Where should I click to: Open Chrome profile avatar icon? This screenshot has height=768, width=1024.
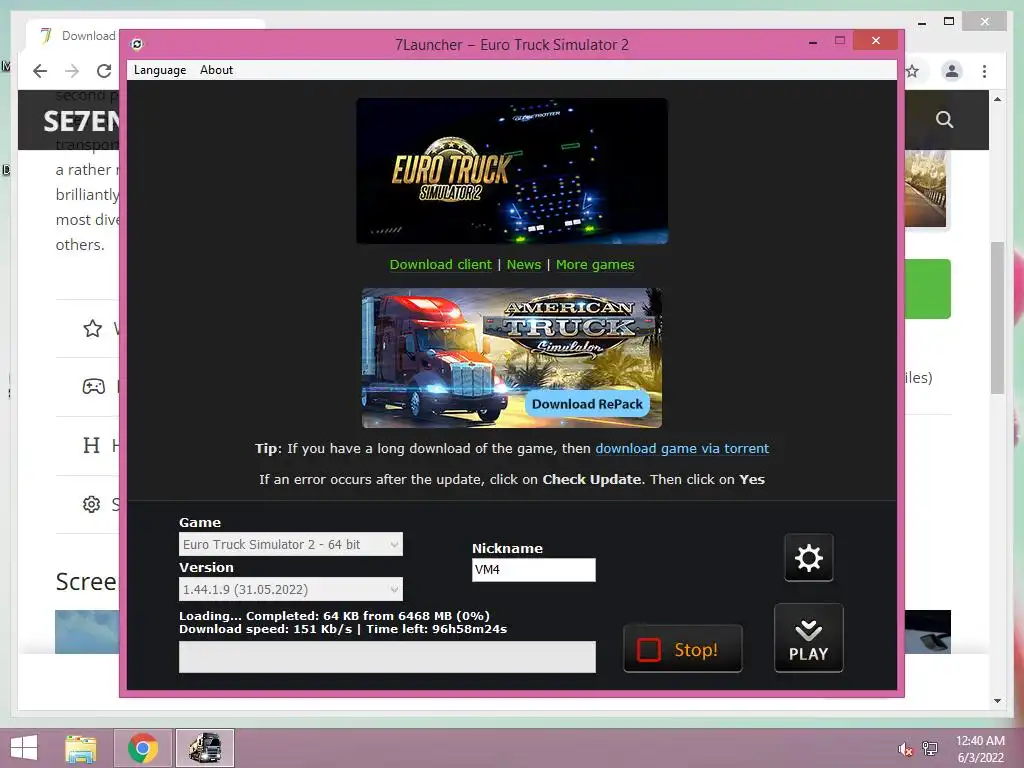tap(952, 71)
